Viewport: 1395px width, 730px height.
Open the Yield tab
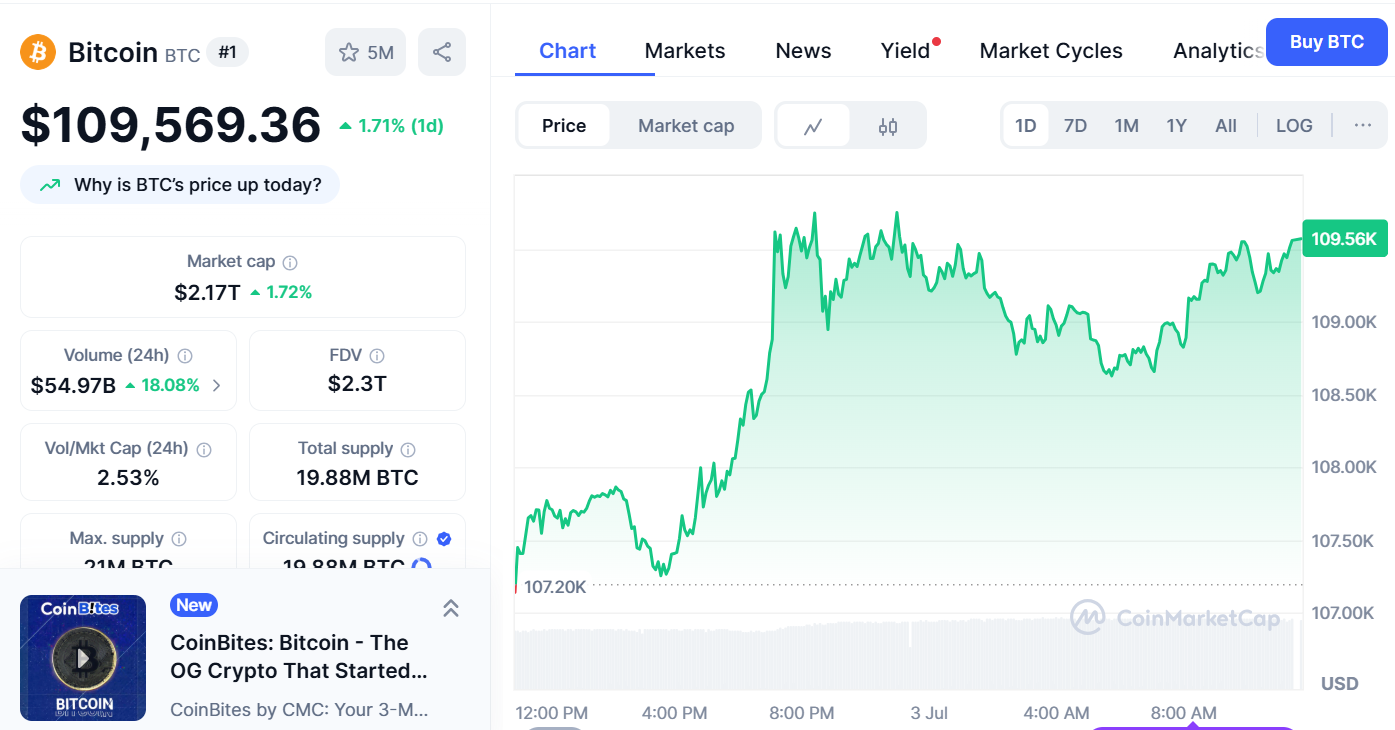coord(906,51)
